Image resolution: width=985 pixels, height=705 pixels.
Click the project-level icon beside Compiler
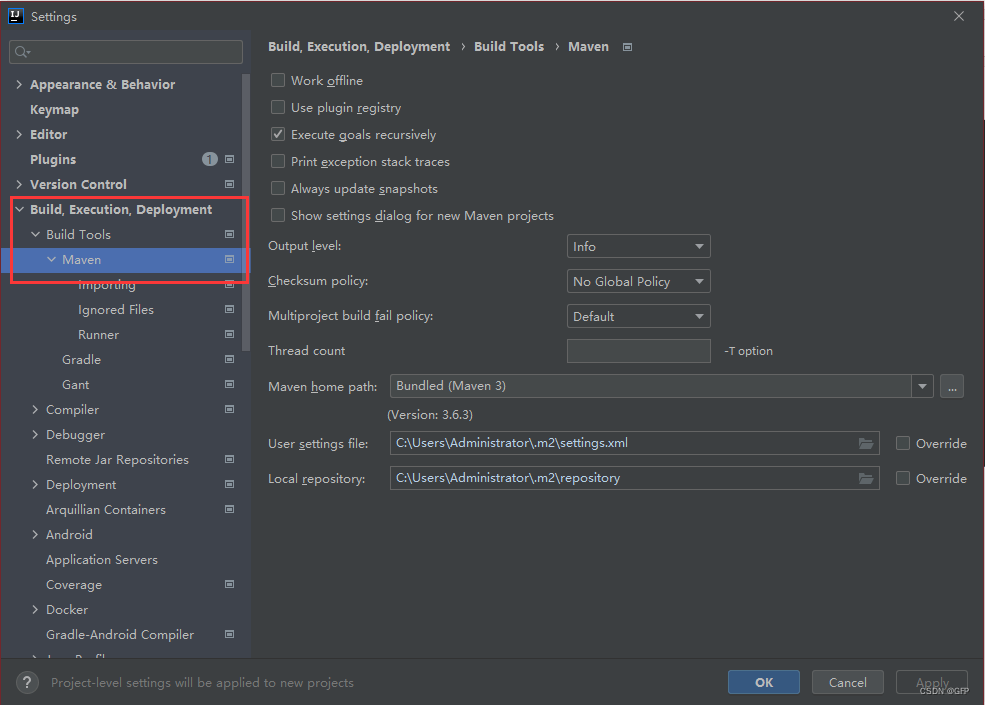[x=229, y=409]
